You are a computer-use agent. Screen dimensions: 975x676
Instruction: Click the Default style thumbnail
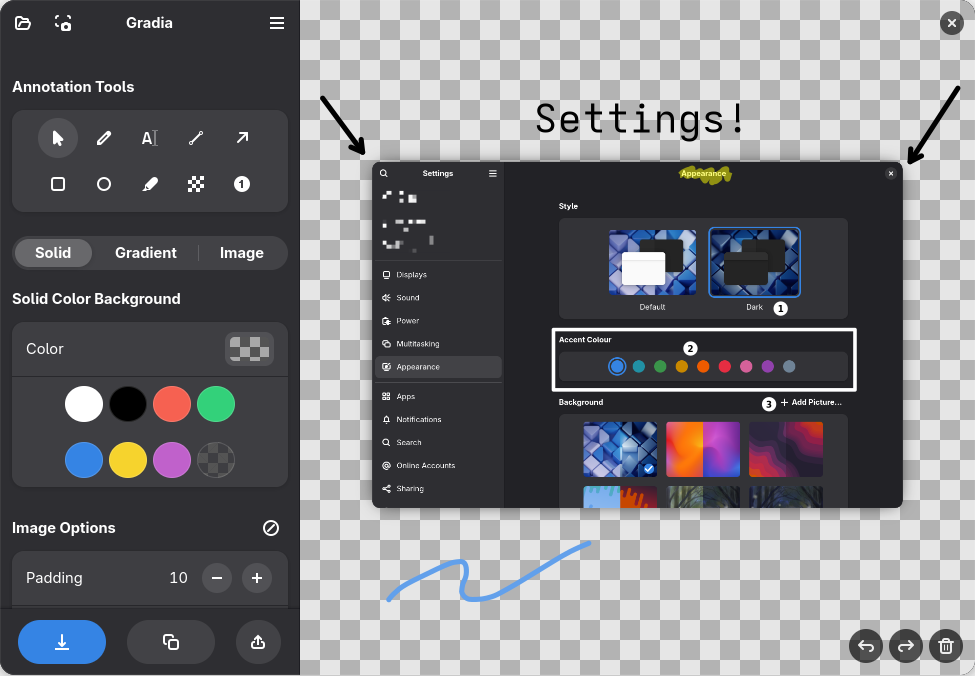click(652, 262)
